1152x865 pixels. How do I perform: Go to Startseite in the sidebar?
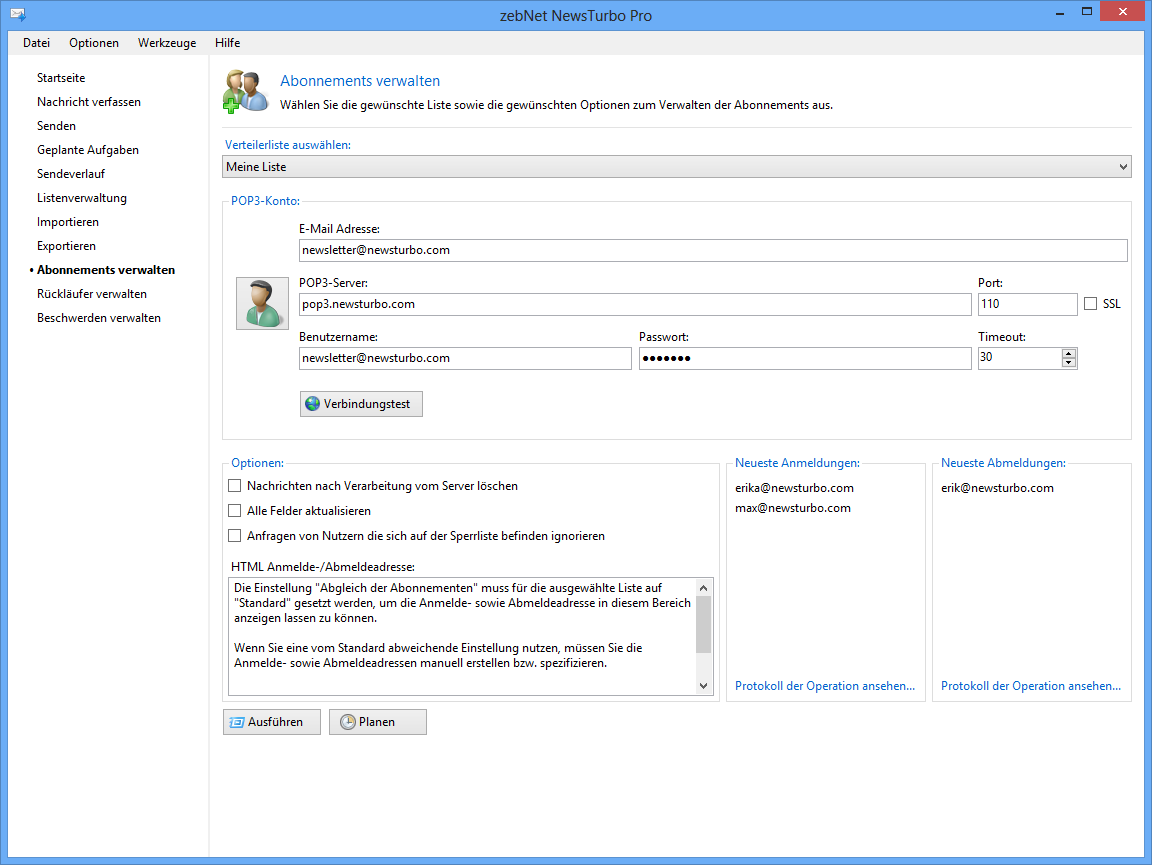[x=61, y=78]
